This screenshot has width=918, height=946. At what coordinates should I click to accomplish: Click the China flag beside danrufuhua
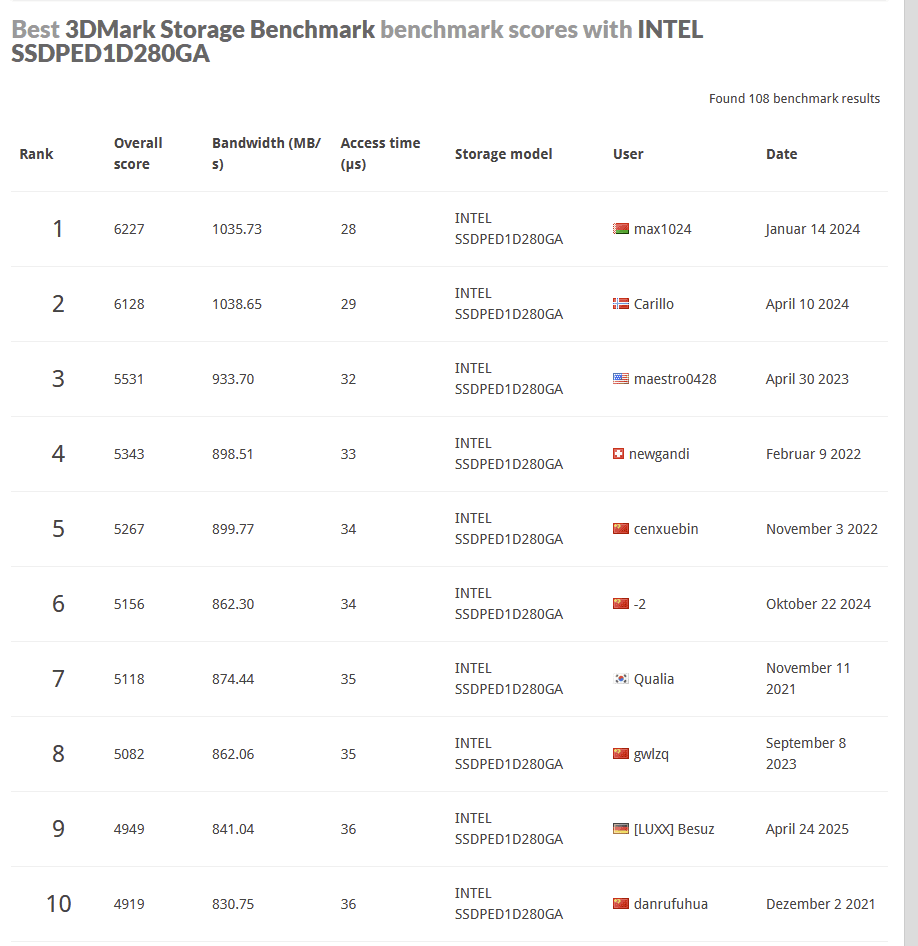(621, 904)
